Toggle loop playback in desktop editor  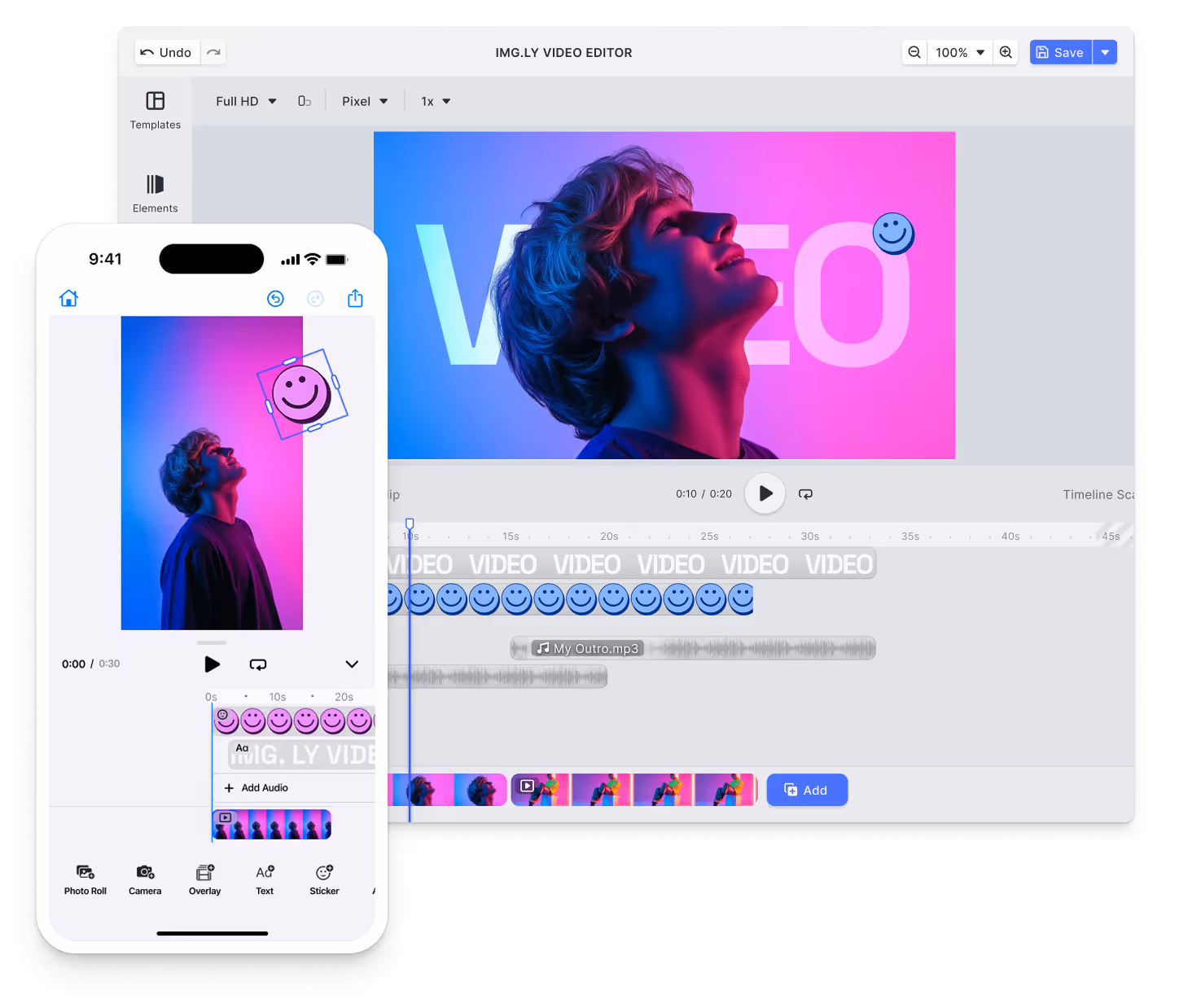click(x=805, y=494)
